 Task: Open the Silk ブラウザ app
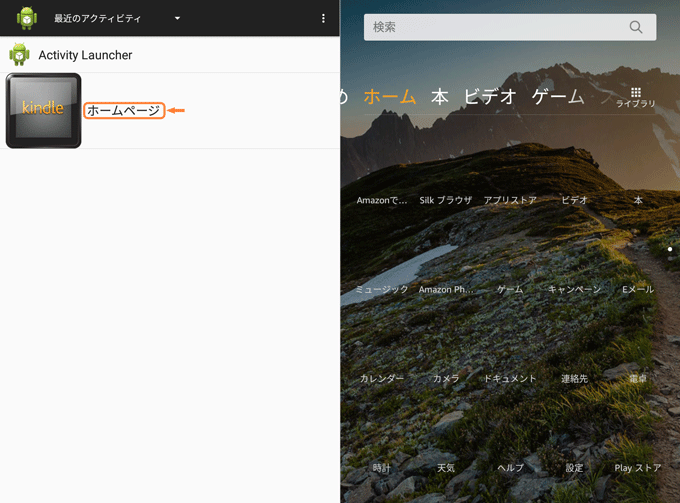click(445, 200)
